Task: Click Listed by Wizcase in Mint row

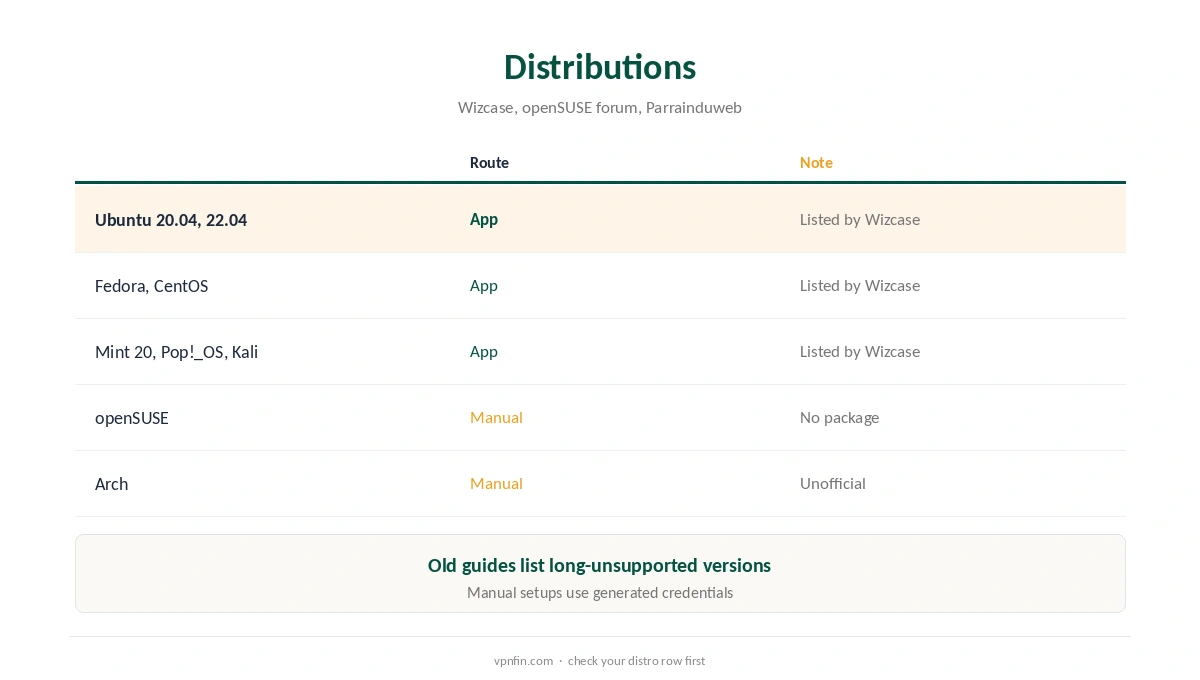Action: click(860, 351)
